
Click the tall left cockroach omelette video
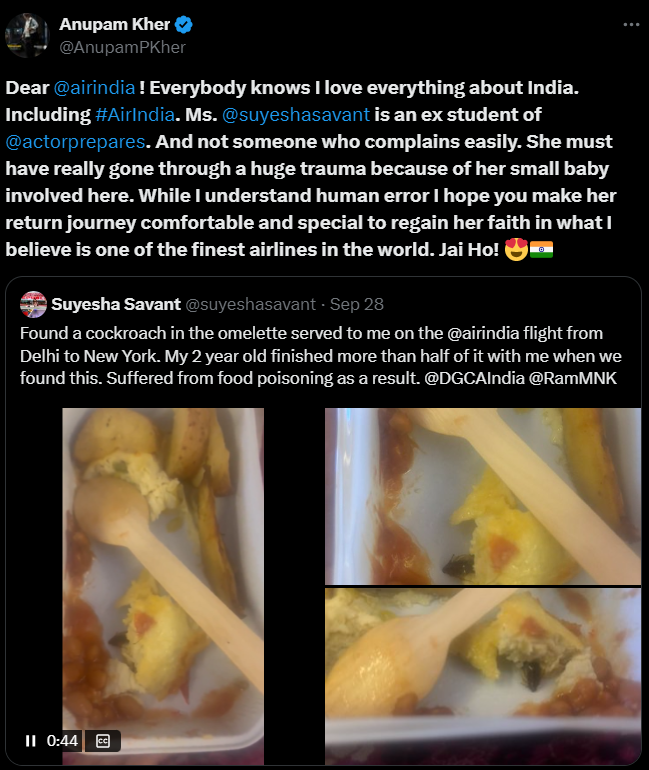163,586
